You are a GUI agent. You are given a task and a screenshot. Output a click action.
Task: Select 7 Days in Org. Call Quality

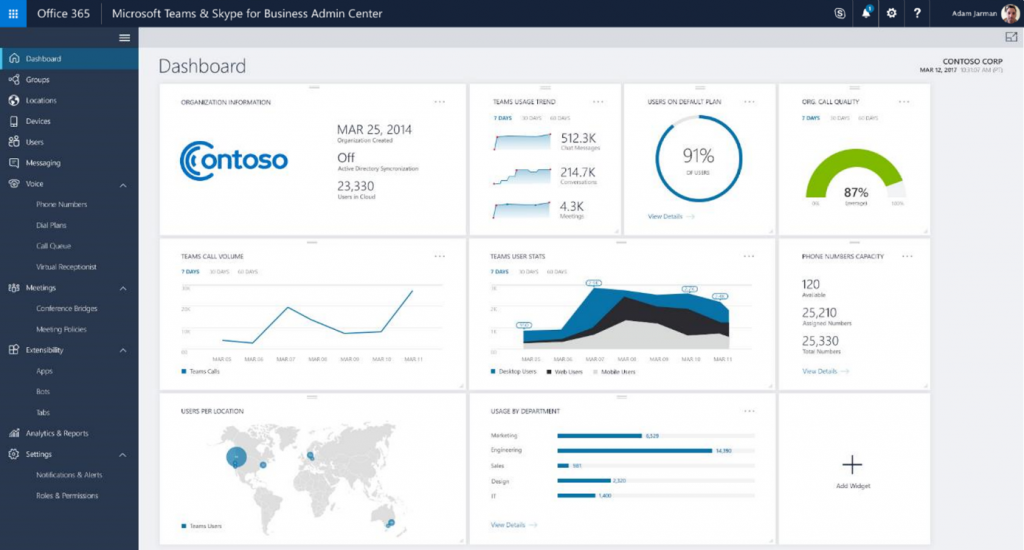coord(810,118)
